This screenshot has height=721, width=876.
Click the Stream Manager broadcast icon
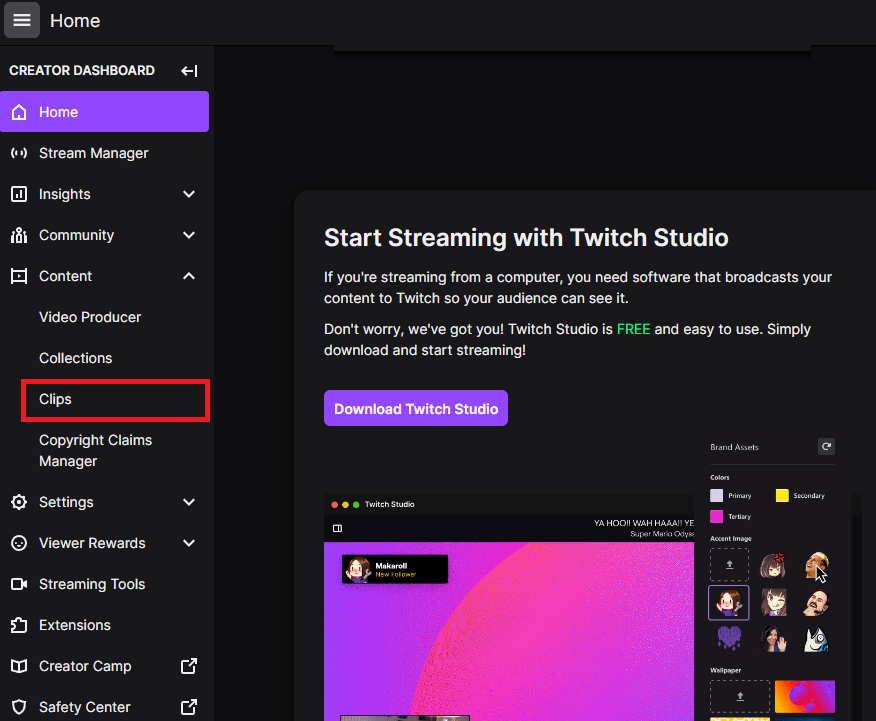19,153
